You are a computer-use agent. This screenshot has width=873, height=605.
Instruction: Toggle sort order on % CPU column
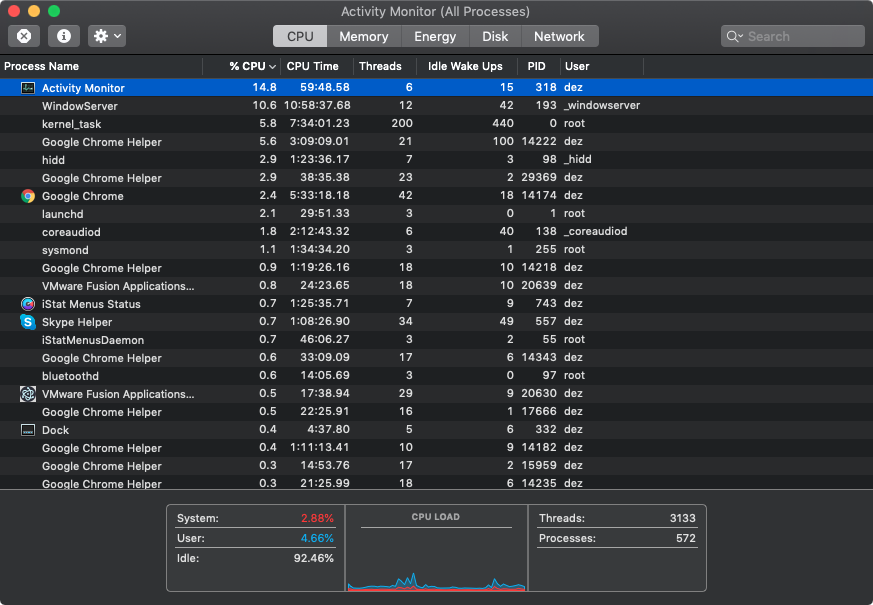tap(242, 66)
